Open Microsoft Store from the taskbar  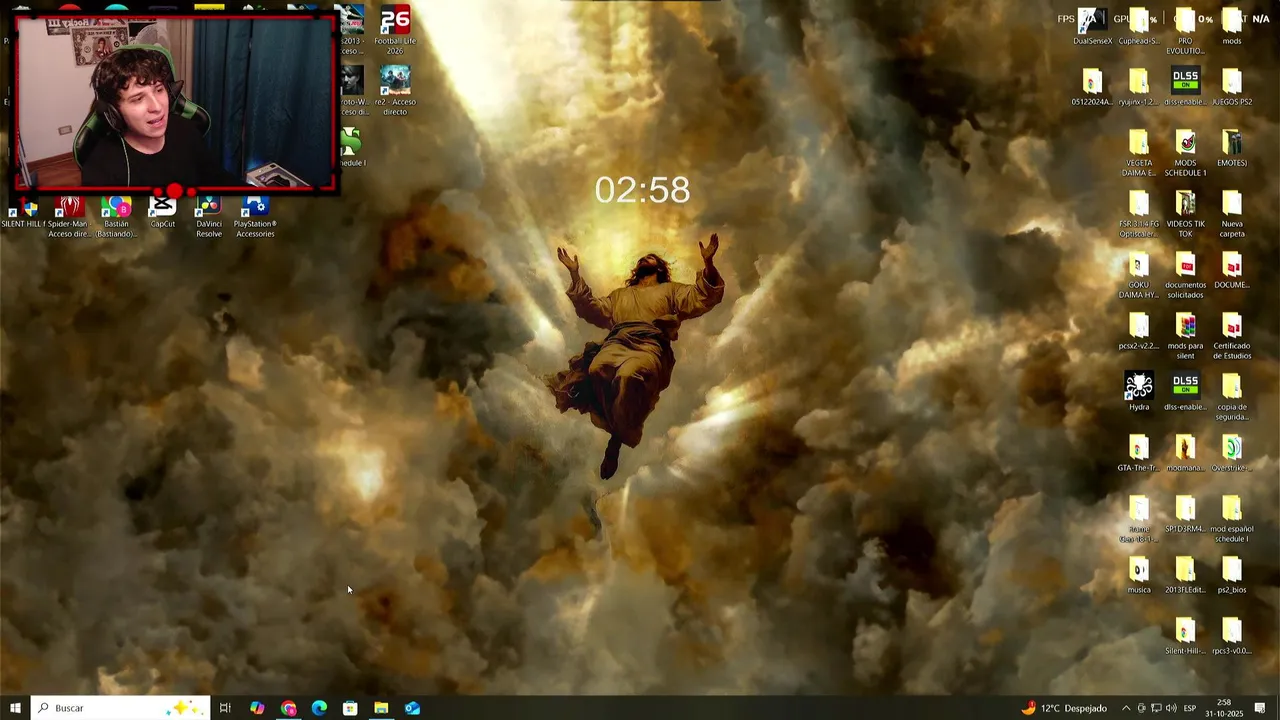tap(350, 708)
